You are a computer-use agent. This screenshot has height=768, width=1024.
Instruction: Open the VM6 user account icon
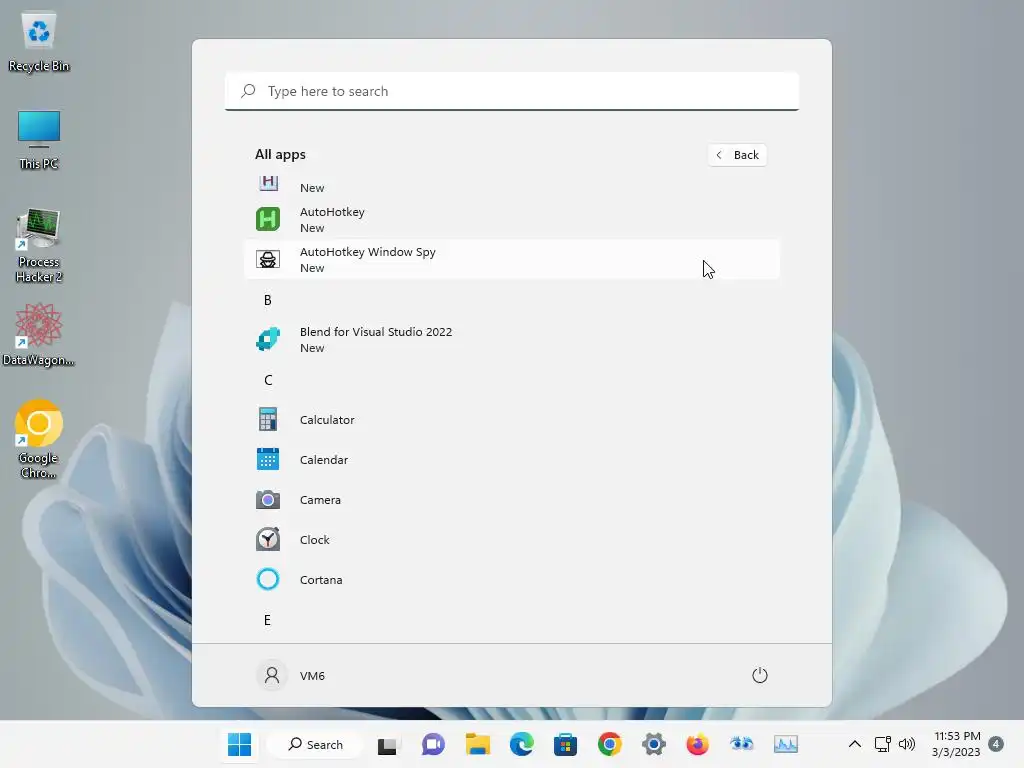(272, 675)
